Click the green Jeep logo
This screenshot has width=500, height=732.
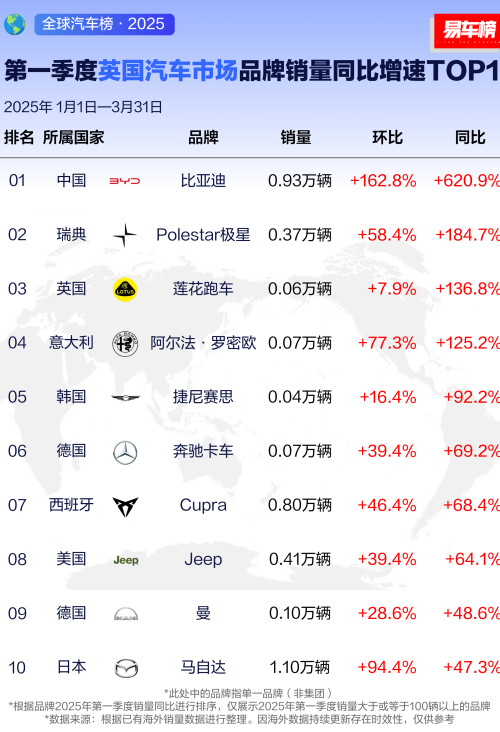(126, 560)
